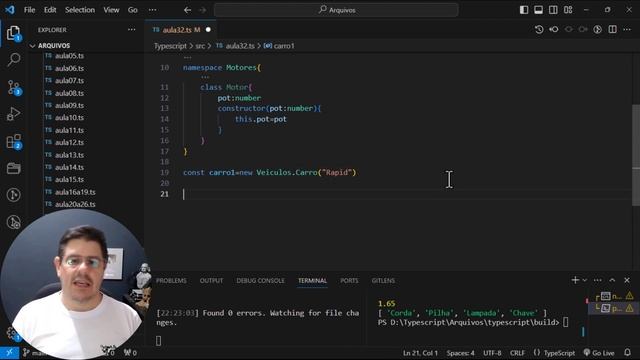The width and height of the screenshot is (640, 360).
Task: Click the unsaved dot on aula32.ts tab
Action: 208,30
